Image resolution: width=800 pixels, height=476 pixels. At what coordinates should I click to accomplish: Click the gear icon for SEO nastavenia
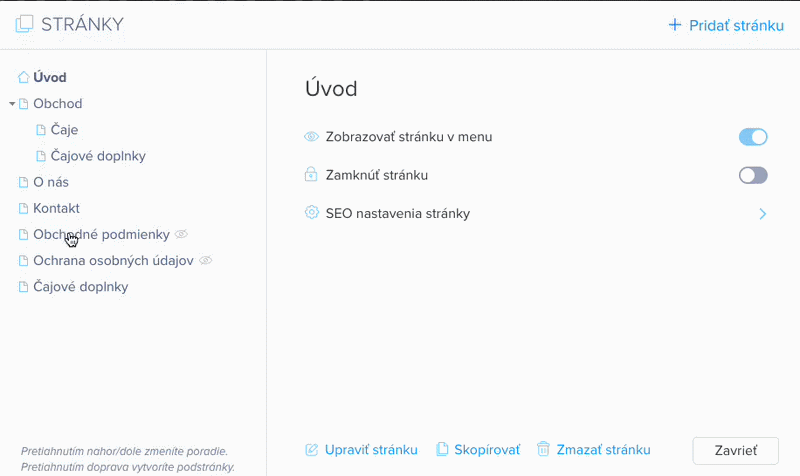pyautogui.click(x=311, y=213)
